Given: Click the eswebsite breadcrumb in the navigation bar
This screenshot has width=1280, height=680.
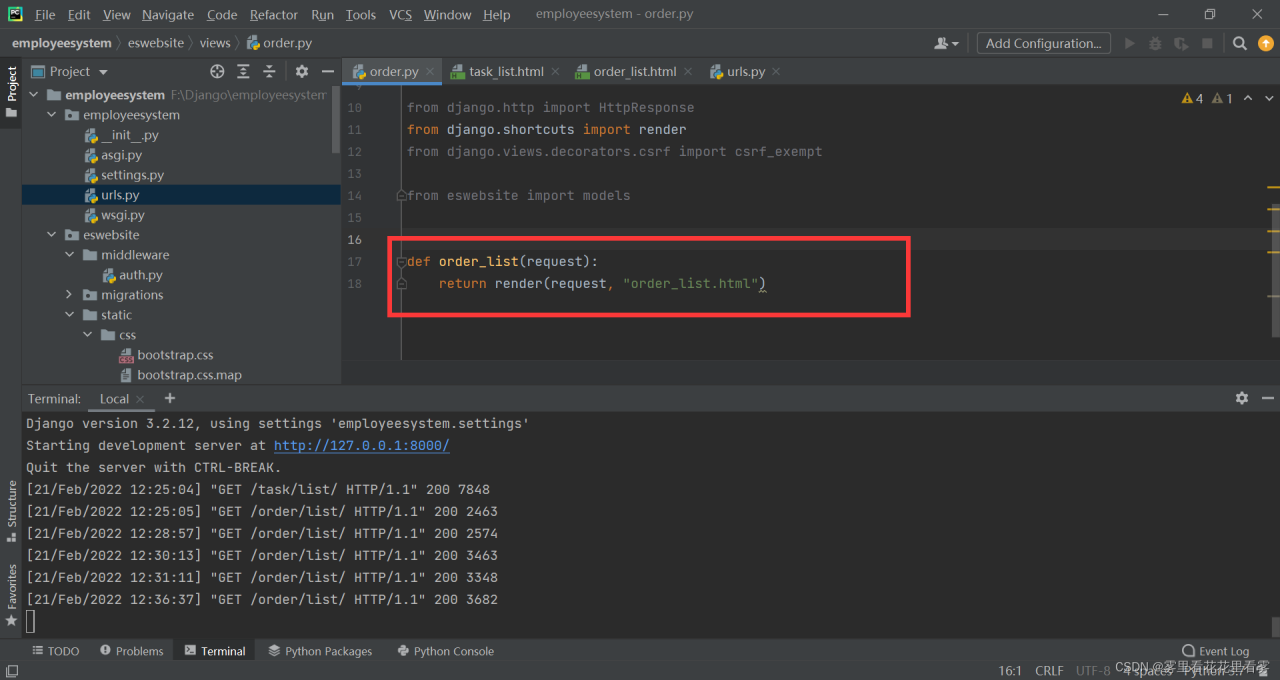Looking at the screenshot, I should pos(156,43).
